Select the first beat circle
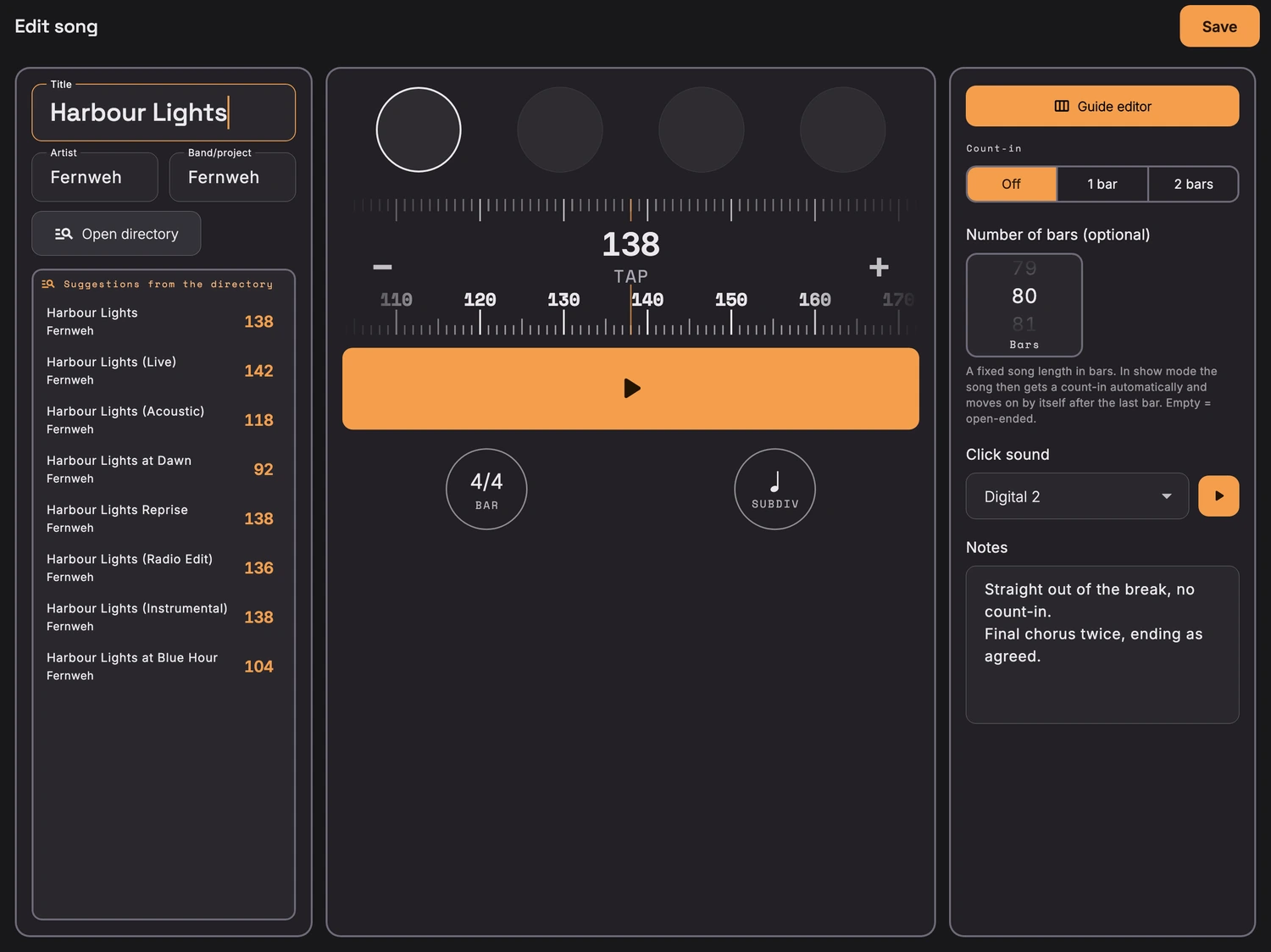Image resolution: width=1271 pixels, height=952 pixels. [x=419, y=130]
